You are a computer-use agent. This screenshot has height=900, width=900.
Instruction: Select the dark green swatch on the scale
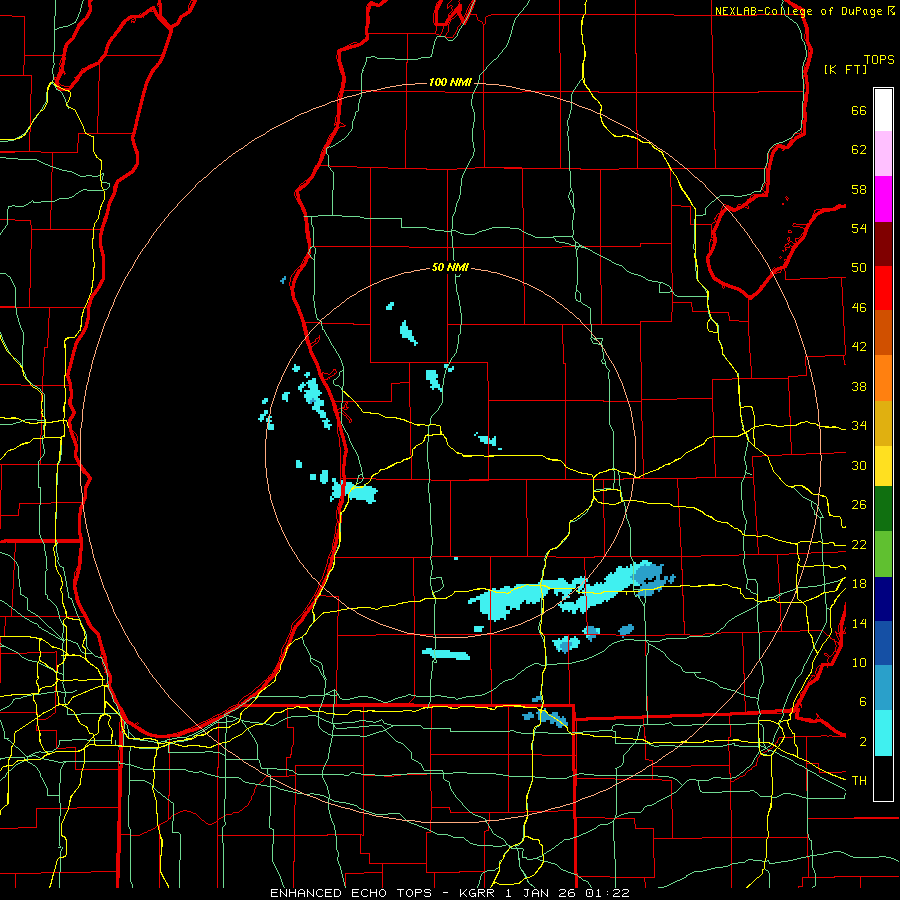(883, 509)
